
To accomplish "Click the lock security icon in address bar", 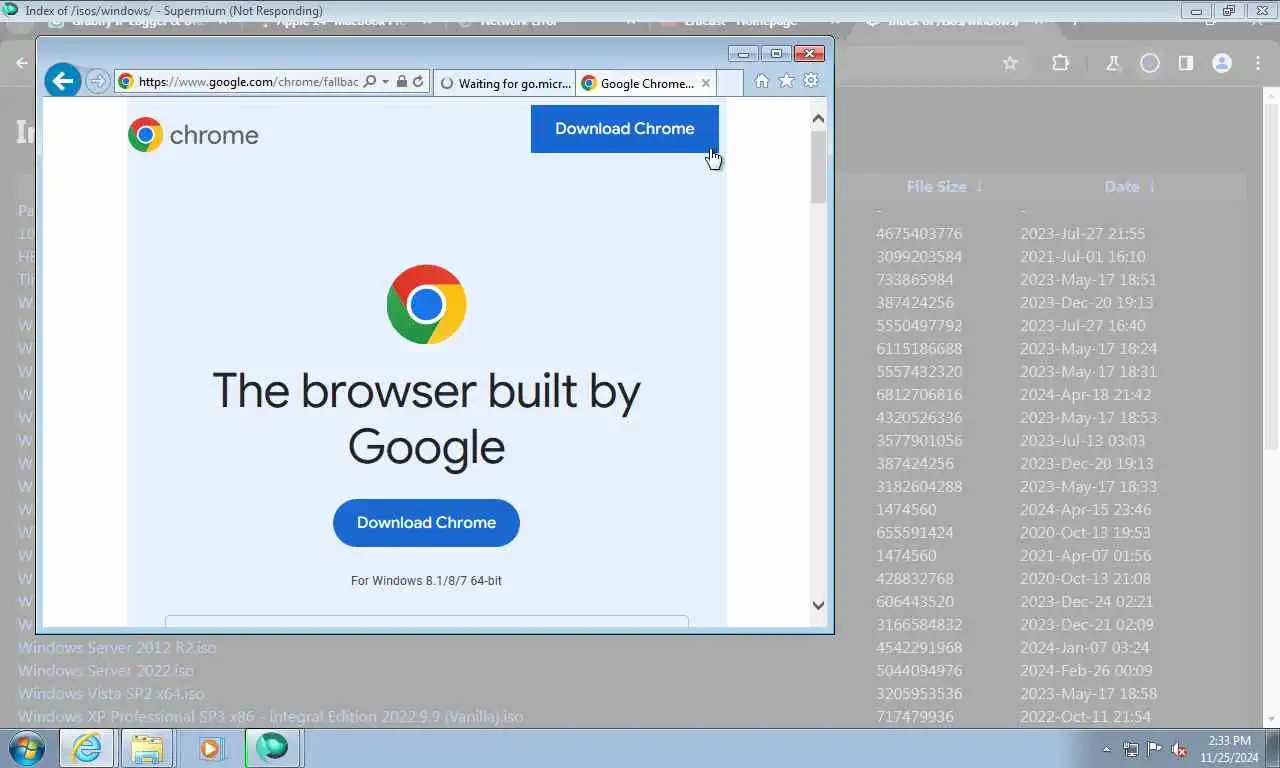I will pyautogui.click(x=401, y=82).
